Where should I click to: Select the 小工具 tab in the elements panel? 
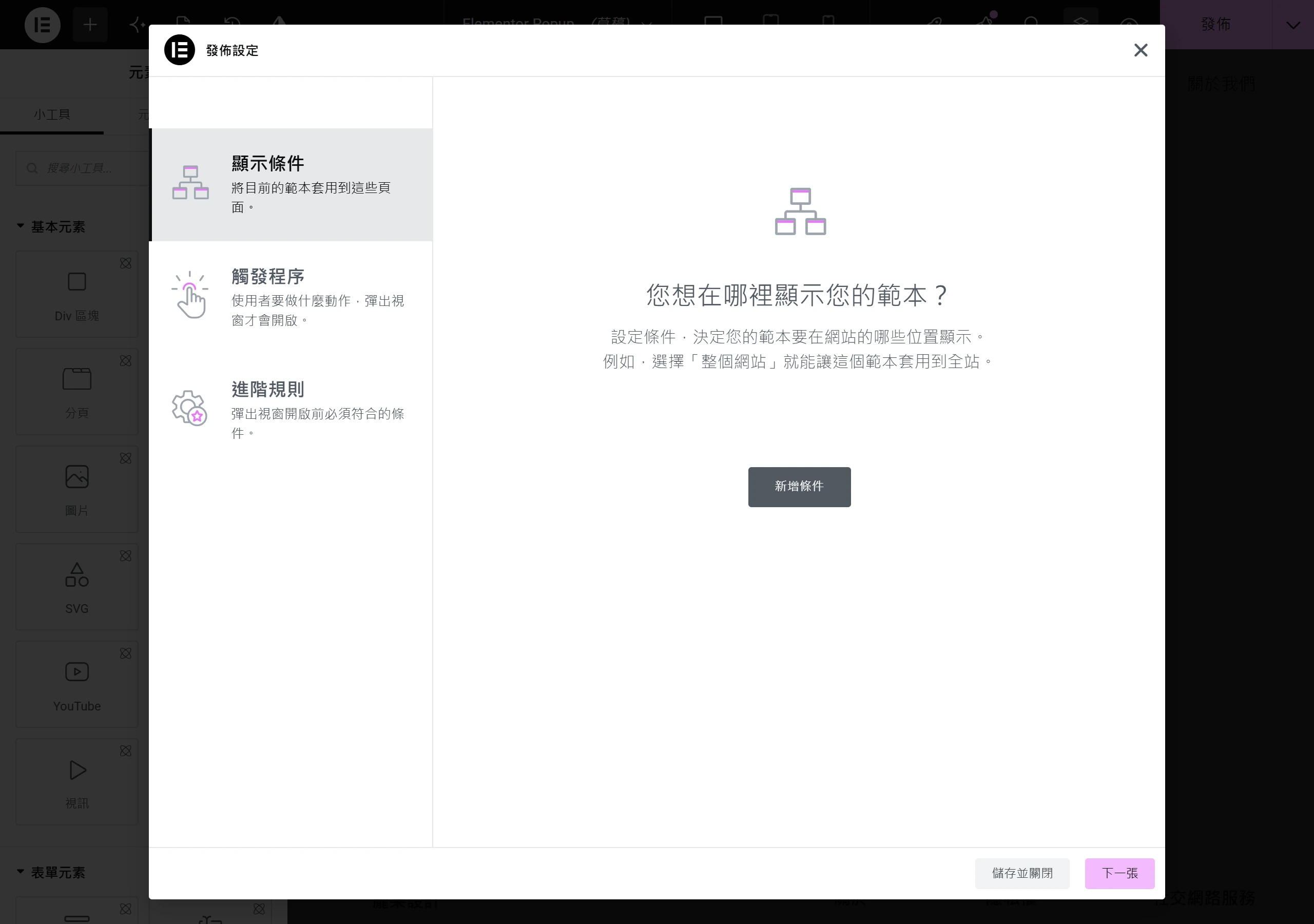click(52, 115)
